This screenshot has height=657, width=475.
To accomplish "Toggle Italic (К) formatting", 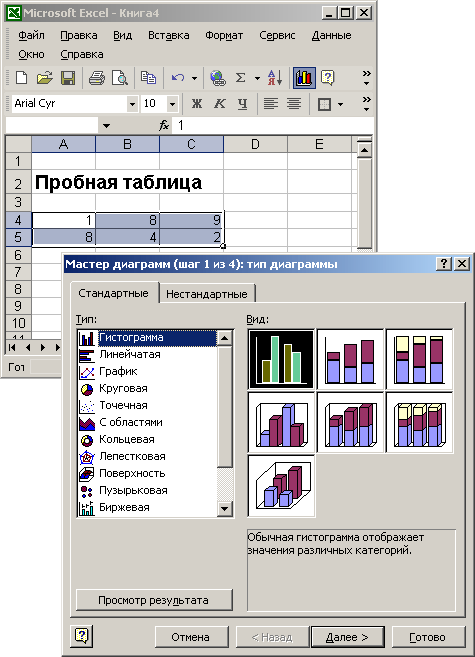I will pos(219,103).
